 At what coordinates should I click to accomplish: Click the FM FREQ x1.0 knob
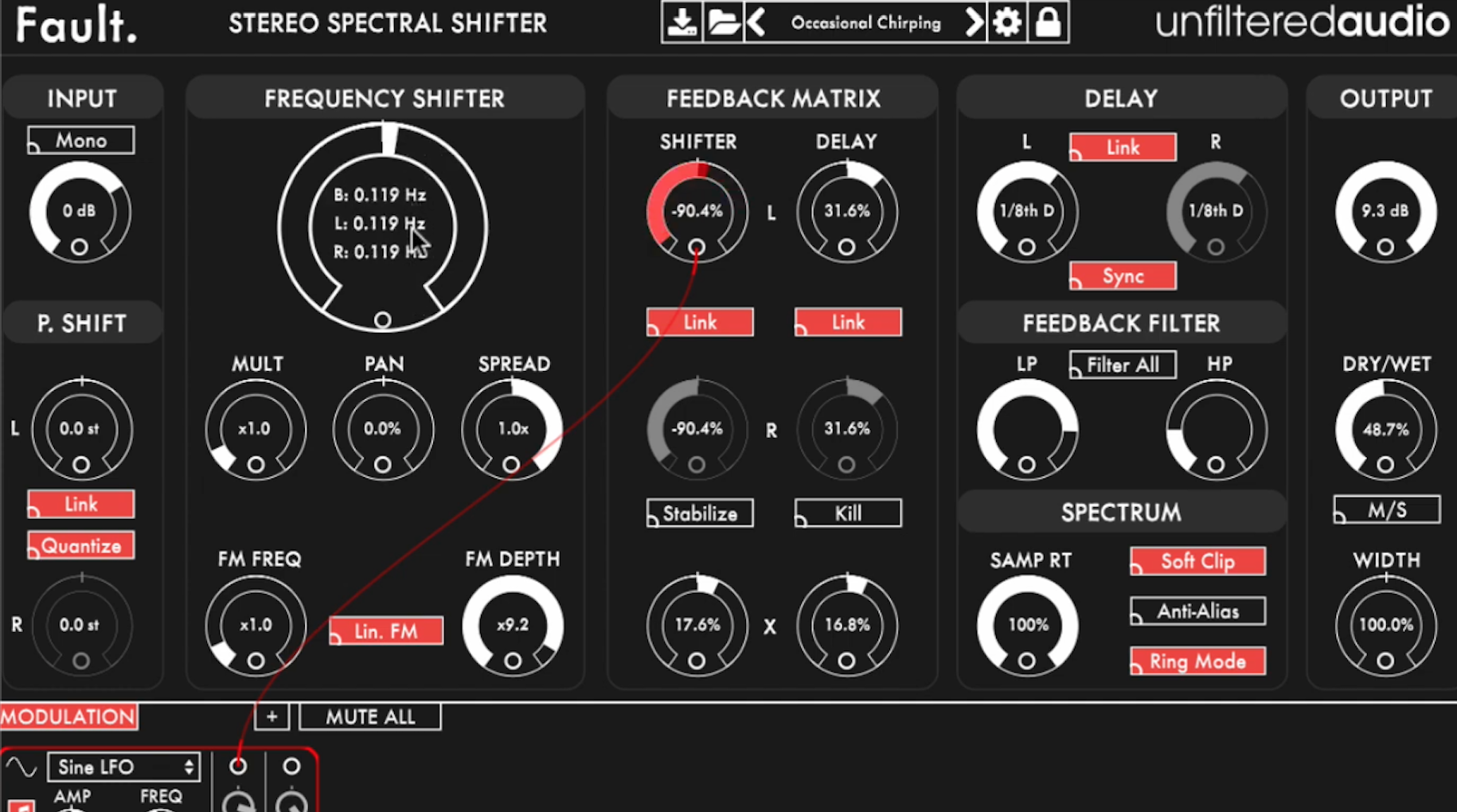coord(256,626)
